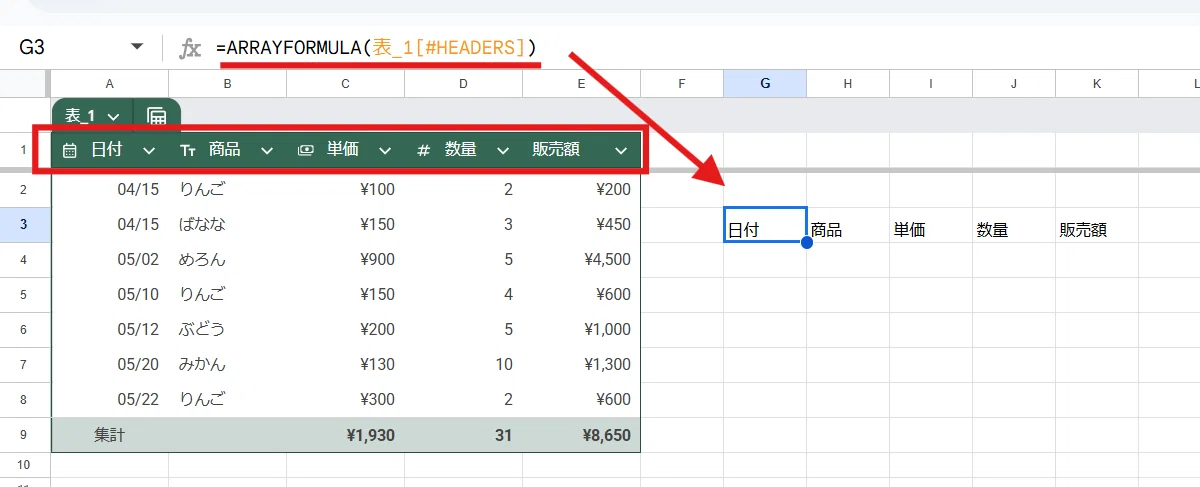Click the text type icon in 商品 header

[188, 150]
